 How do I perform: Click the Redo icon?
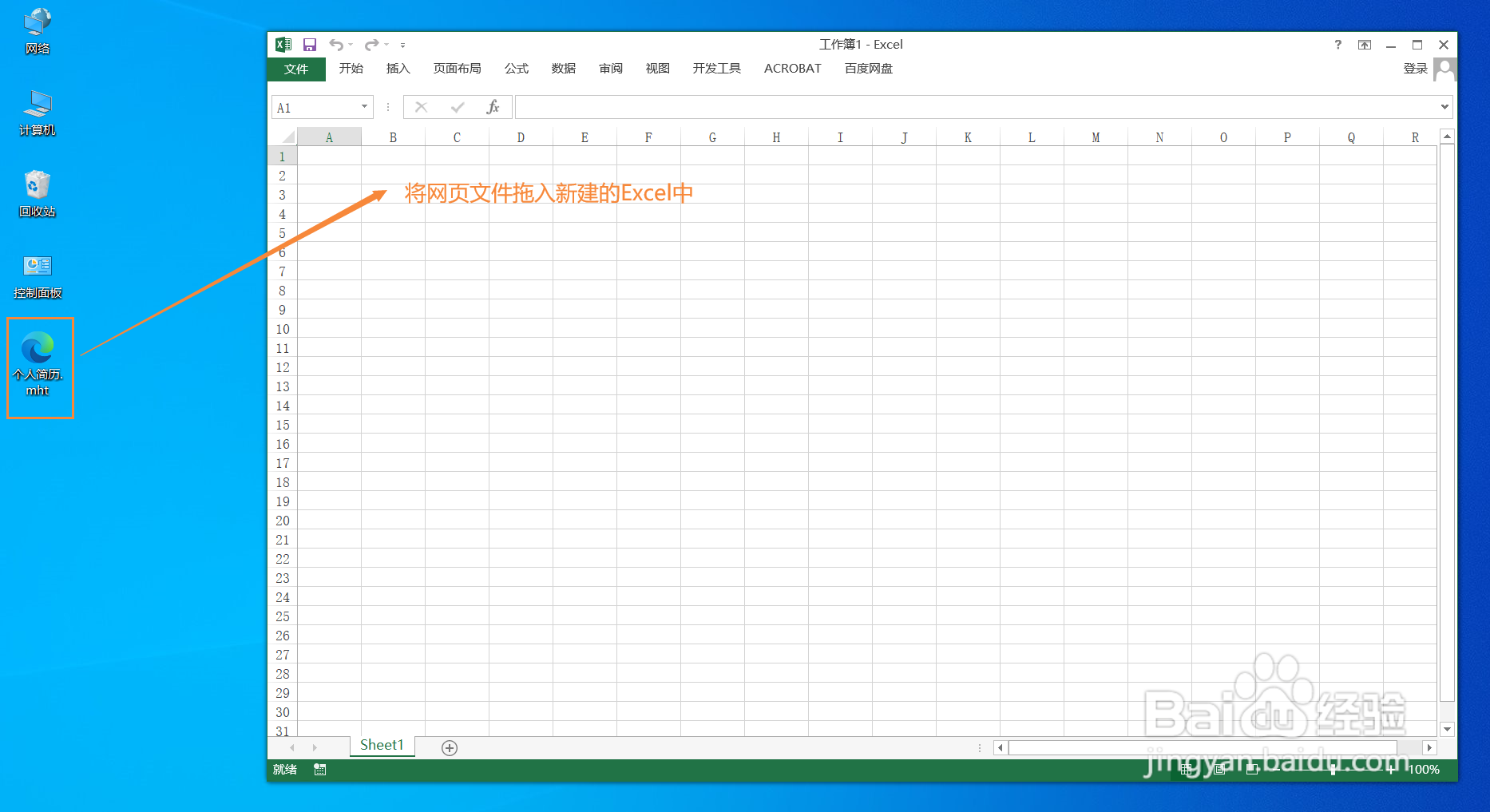[371, 44]
